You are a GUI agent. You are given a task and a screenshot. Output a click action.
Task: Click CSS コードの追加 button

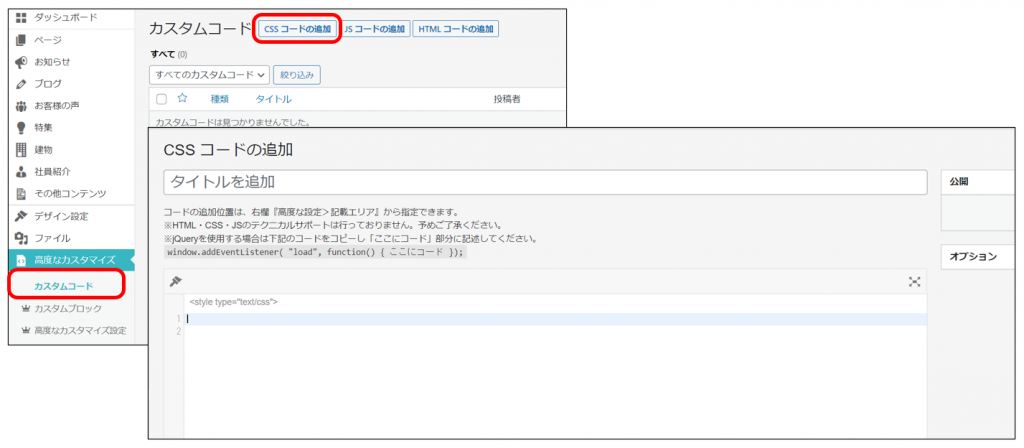tap(297, 29)
